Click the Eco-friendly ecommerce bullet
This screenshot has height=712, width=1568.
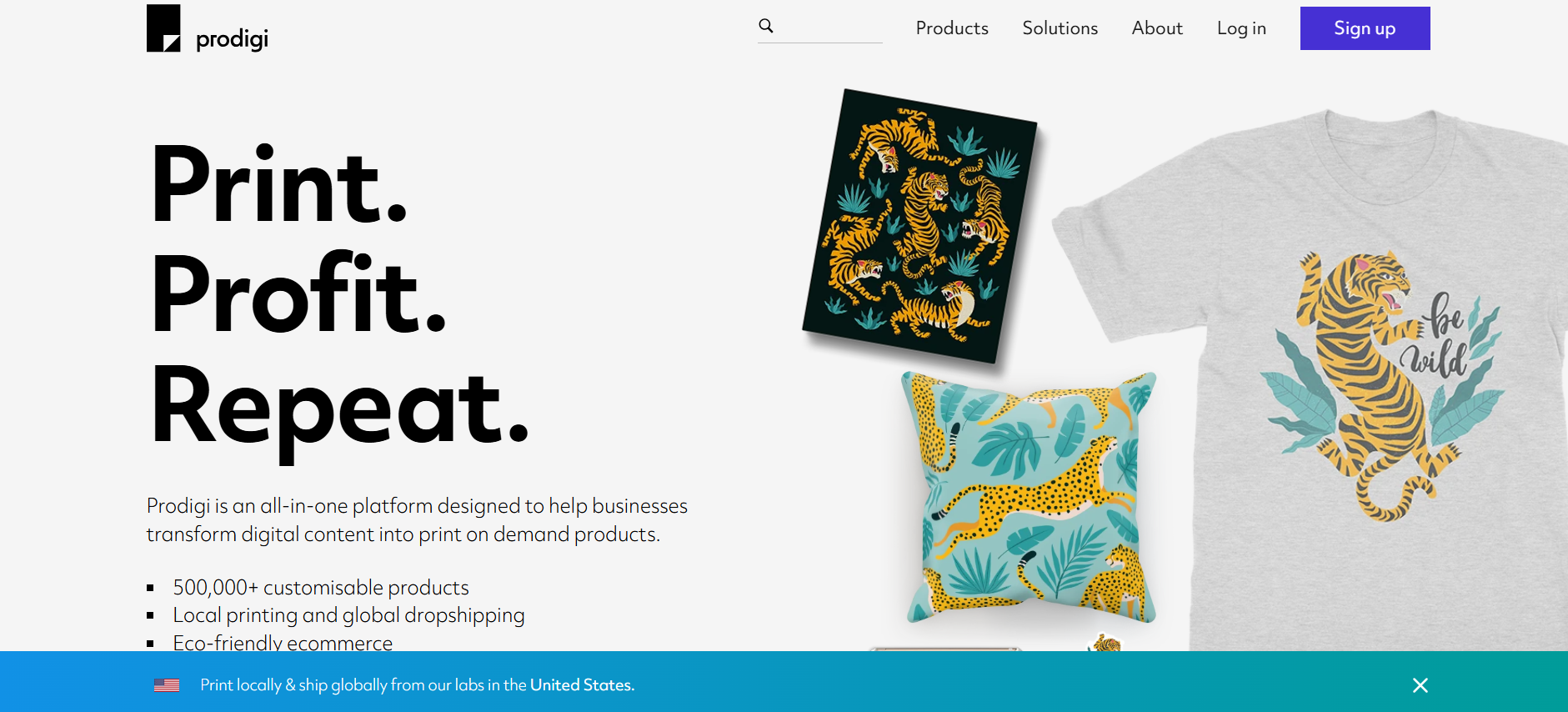(283, 643)
